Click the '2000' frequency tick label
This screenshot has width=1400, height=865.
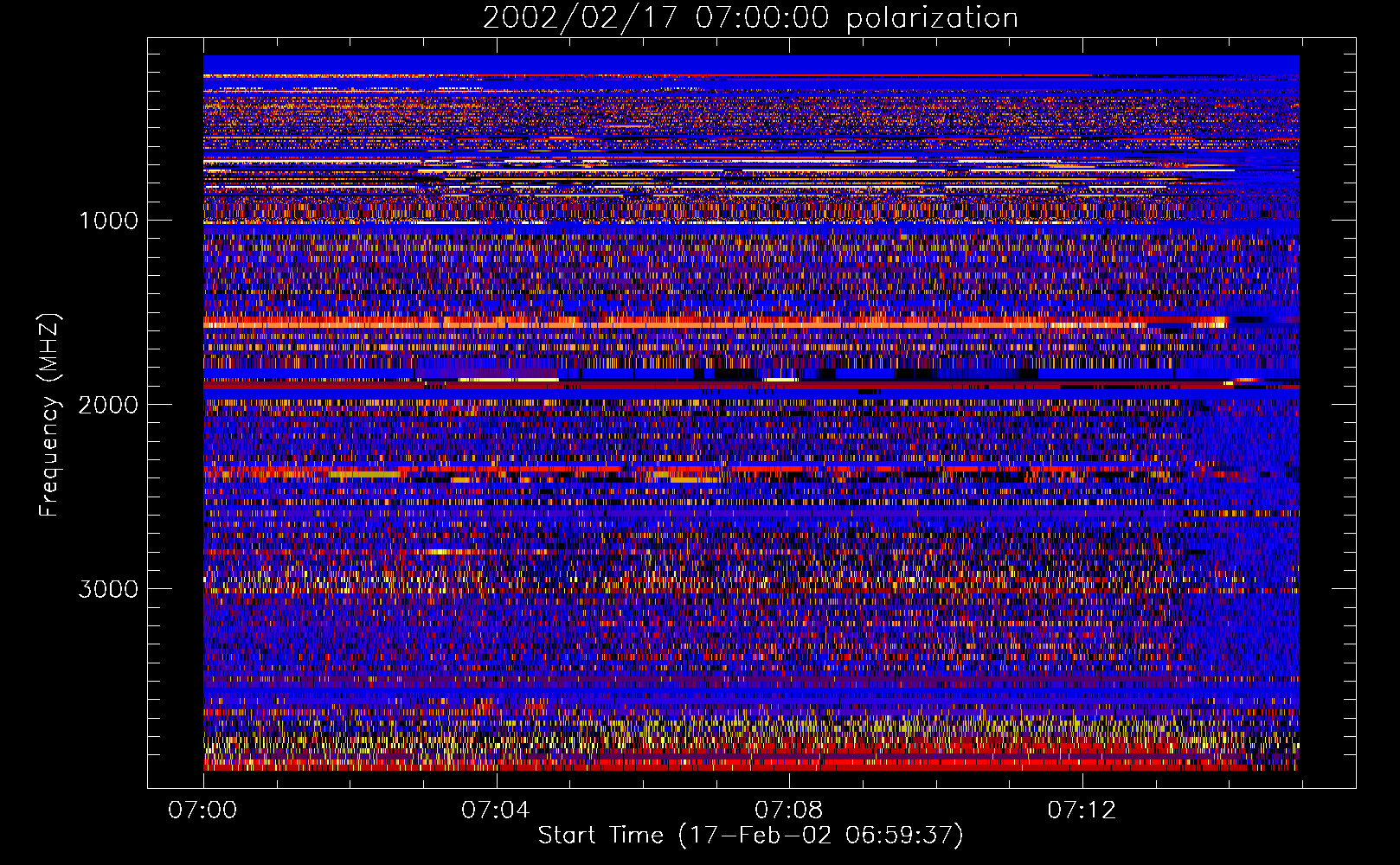coord(108,405)
